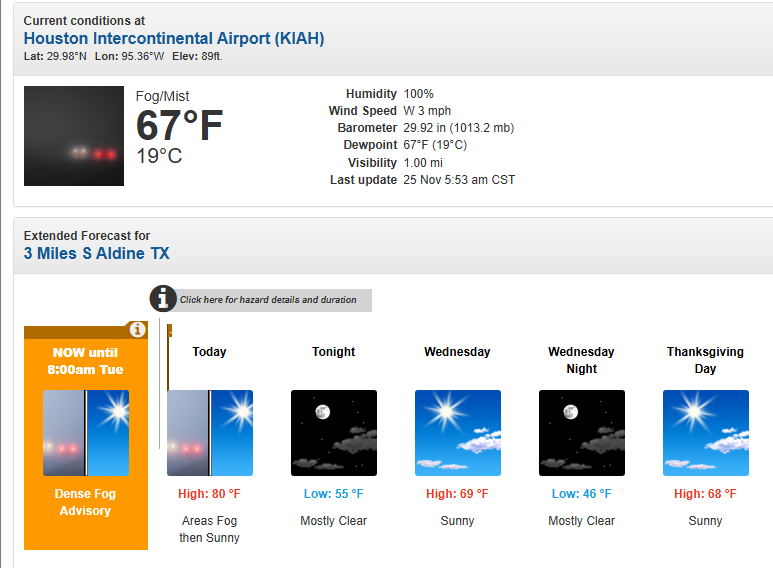Open Houston Intercontinental Airport (KIAH) link
The height and width of the screenshot is (568, 773).
pyautogui.click(x=174, y=38)
